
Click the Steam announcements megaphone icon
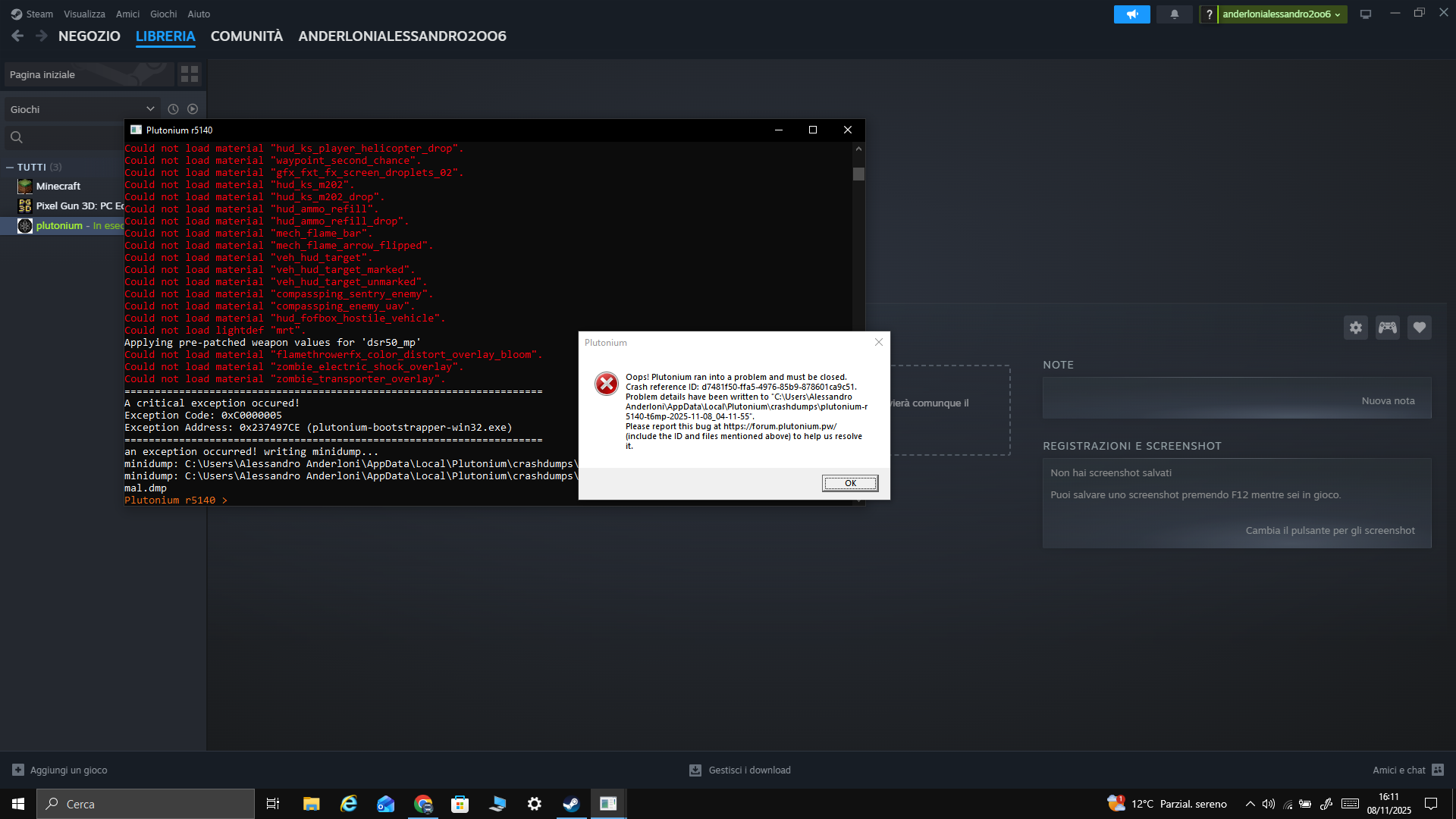click(1131, 14)
